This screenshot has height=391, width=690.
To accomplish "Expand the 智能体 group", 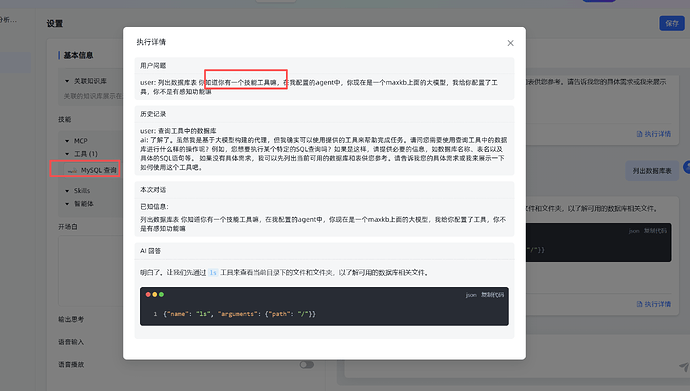I will [x=67, y=204].
